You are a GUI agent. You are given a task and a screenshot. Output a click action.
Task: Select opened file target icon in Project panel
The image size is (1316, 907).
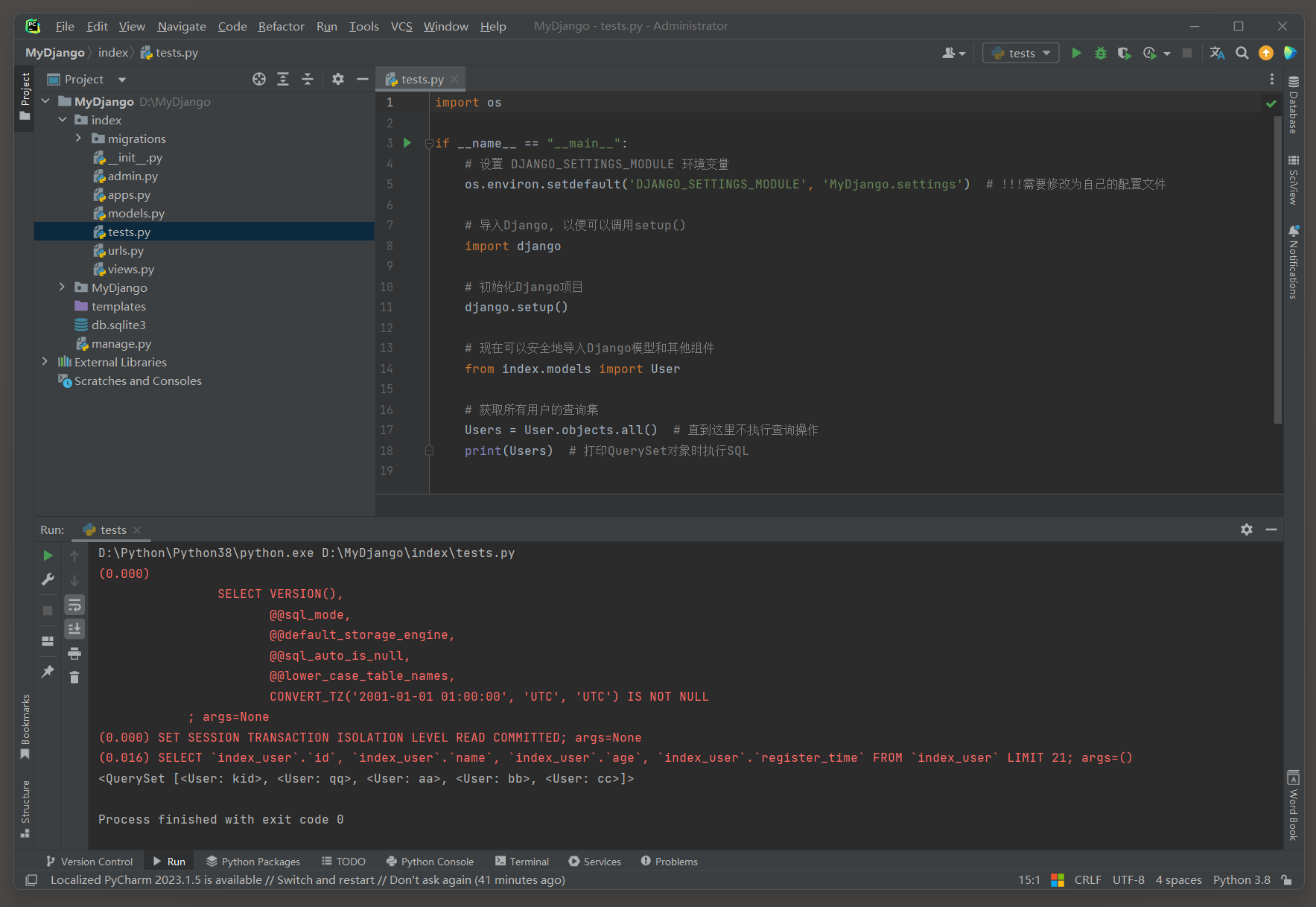click(x=259, y=79)
